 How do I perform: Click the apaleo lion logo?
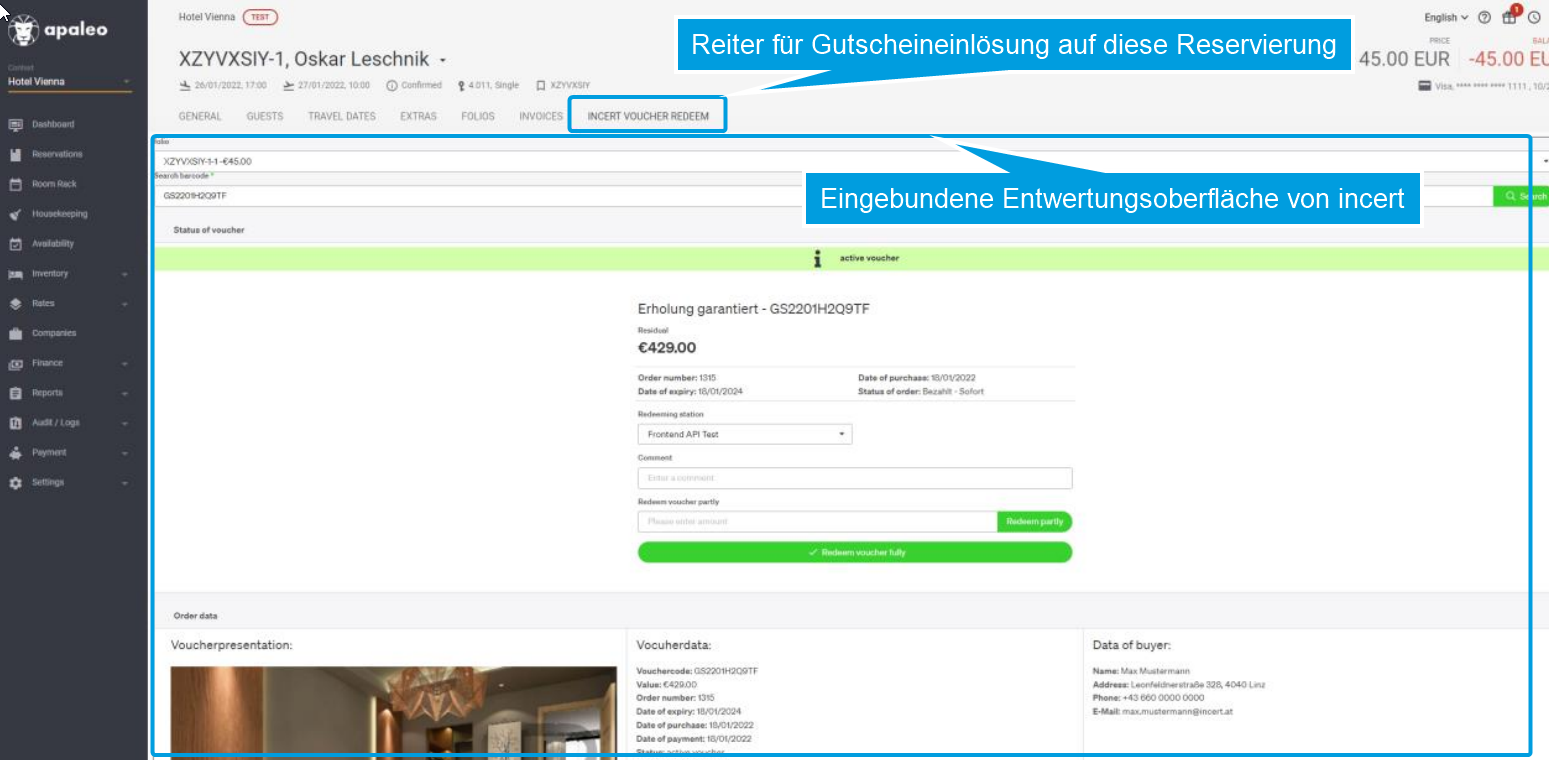[x=25, y=31]
